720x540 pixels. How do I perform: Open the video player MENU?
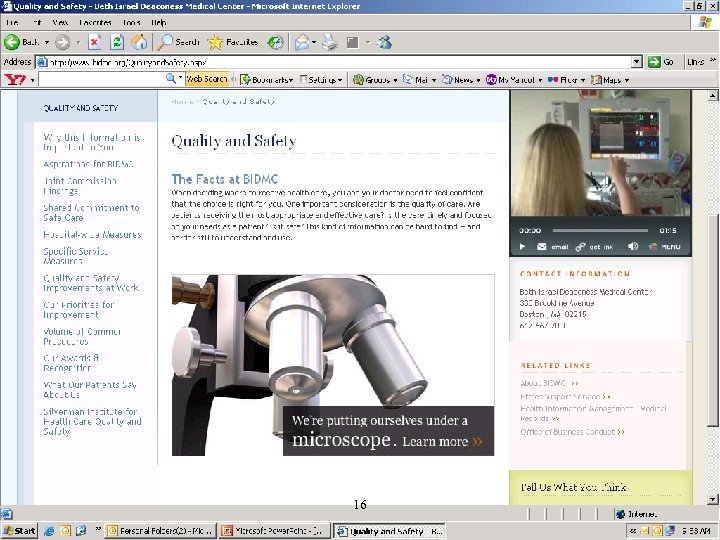click(664, 247)
